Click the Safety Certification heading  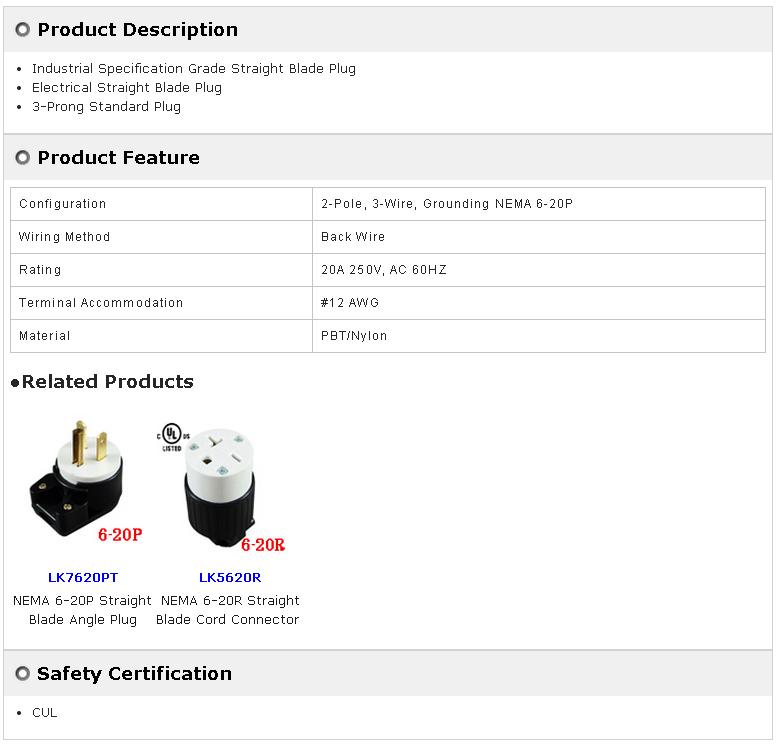[x=134, y=674]
